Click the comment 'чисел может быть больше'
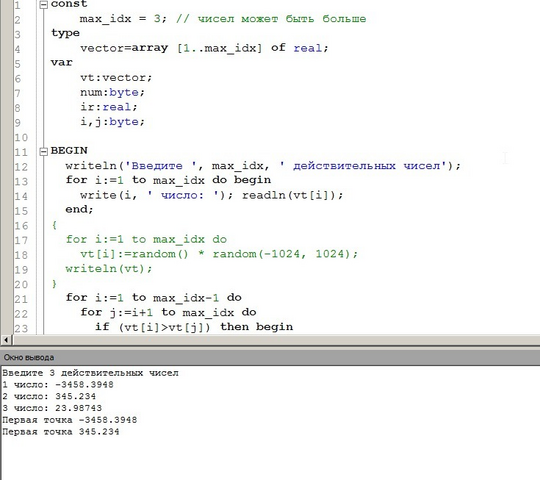 [282, 19]
